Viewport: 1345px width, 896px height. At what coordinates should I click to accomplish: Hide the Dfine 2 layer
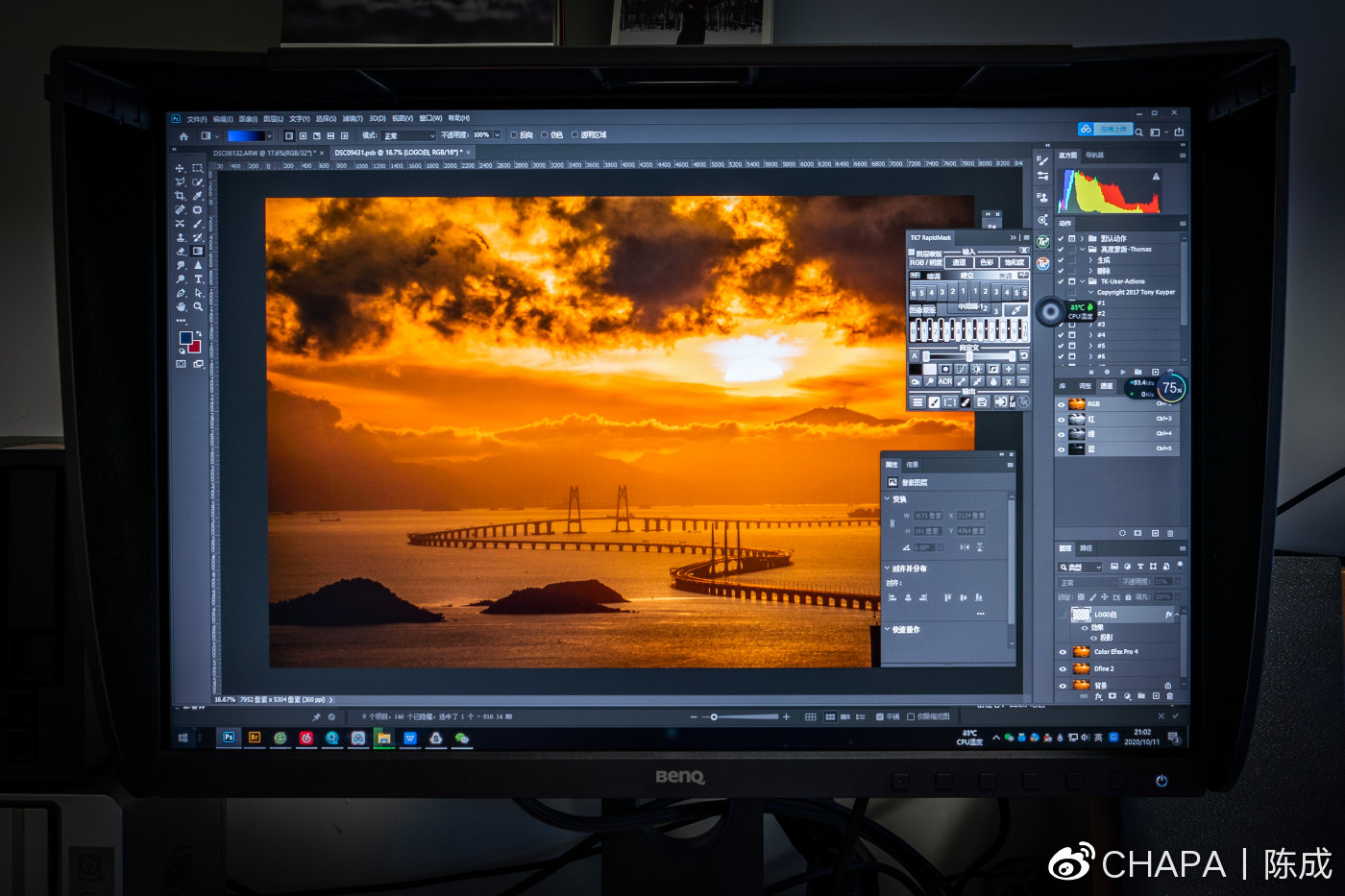coord(1063,668)
